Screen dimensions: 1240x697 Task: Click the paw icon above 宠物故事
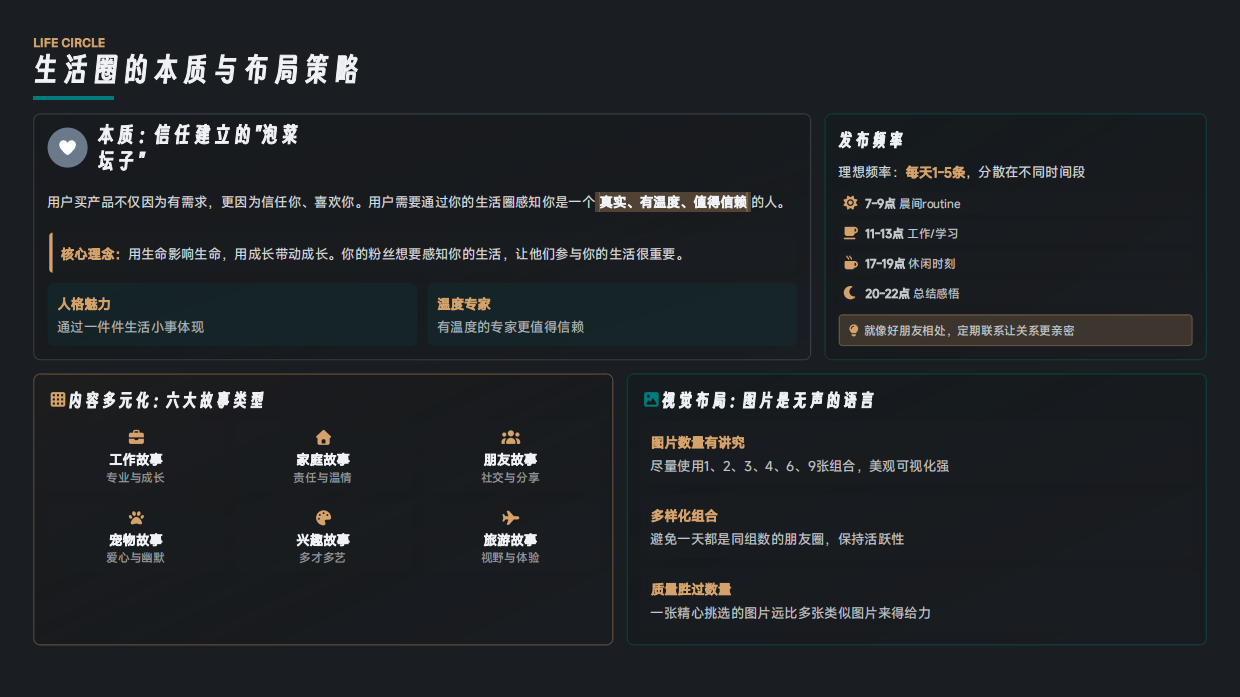tap(136, 517)
